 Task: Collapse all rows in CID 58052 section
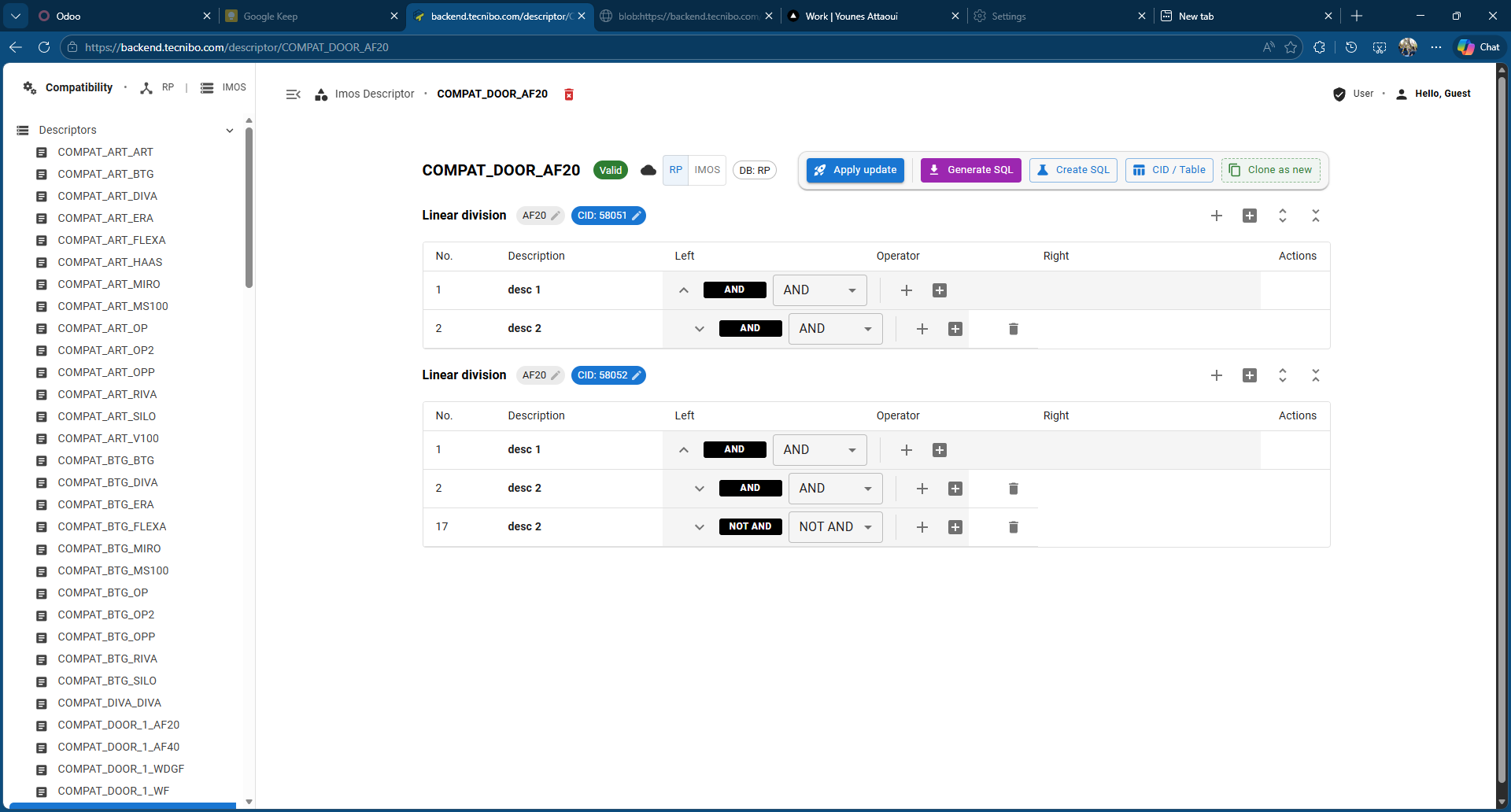[1316, 375]
